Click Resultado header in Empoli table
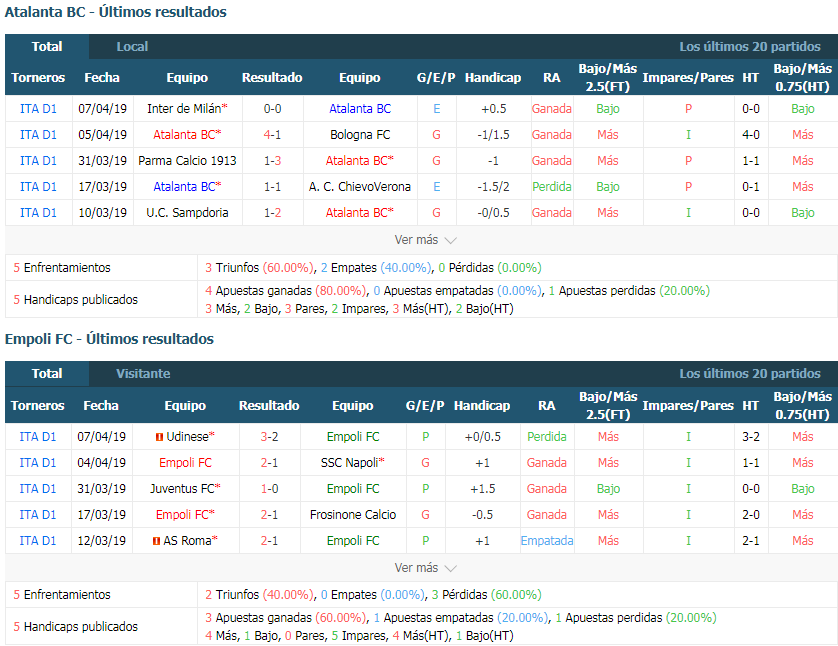 tap(269, 406)
